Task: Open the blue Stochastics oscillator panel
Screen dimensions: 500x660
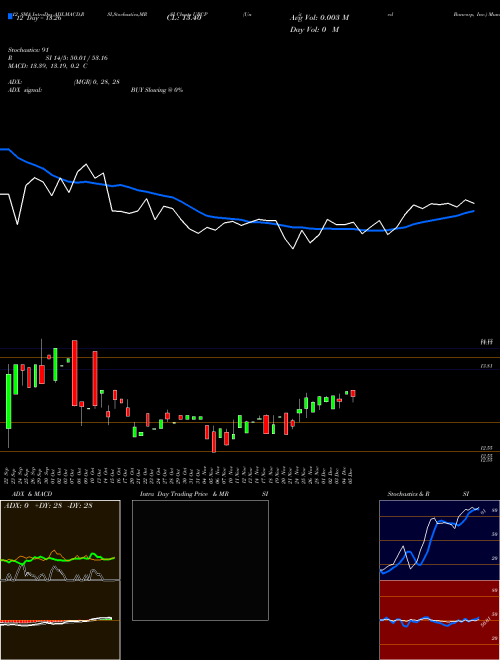Action: pyautogui.click(x=439, y=540)
